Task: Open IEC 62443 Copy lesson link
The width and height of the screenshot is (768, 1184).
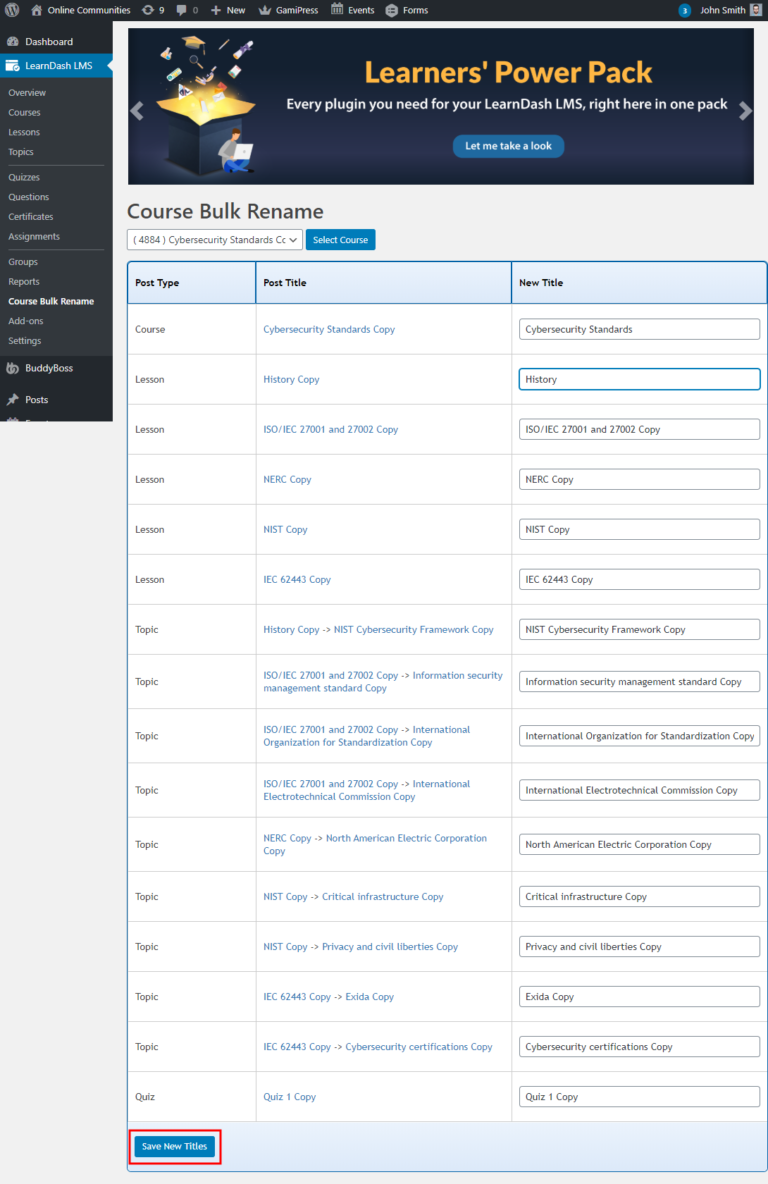Action: click(297, 579)
